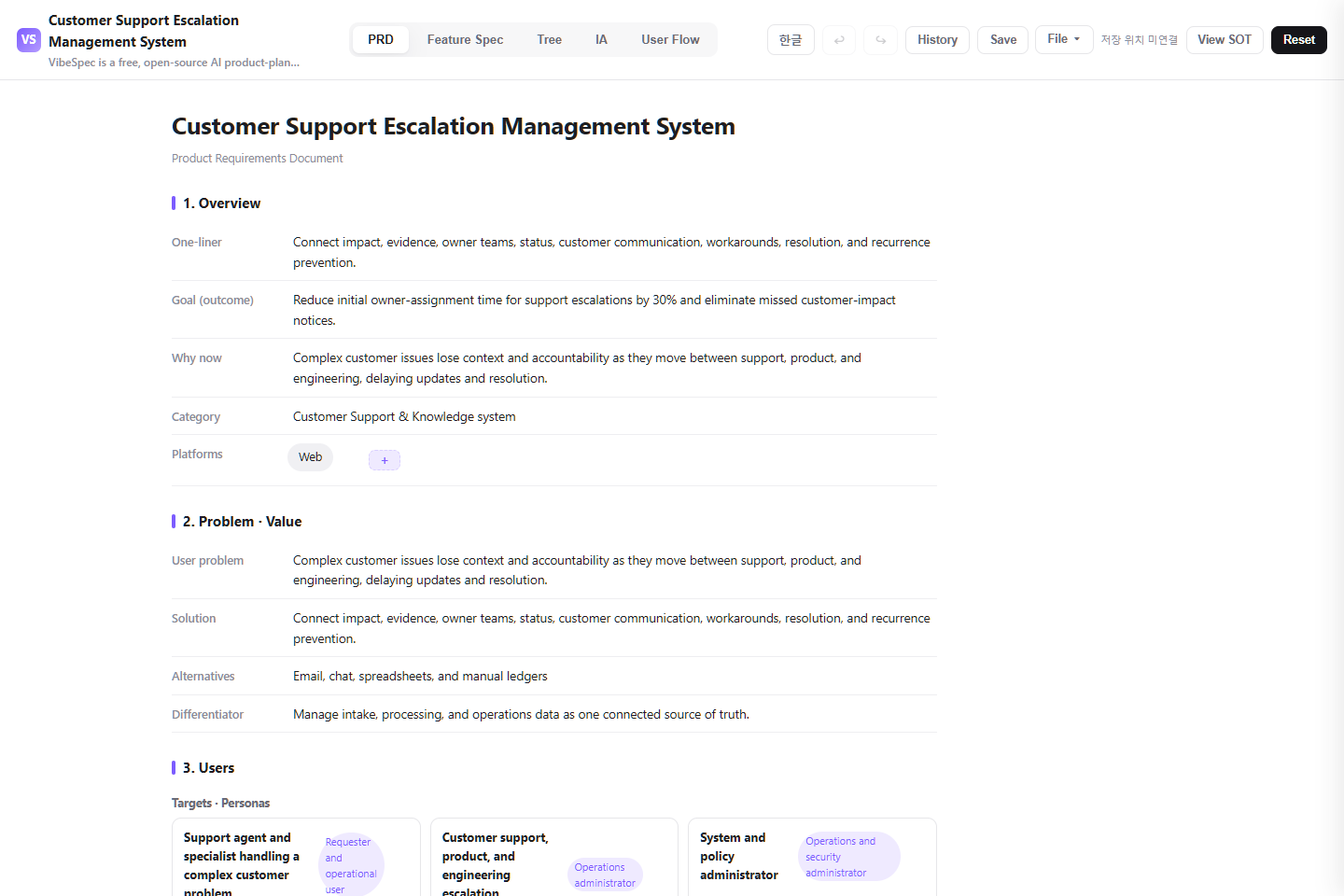Screen dimensions: 1344x896
Task: Open the Customer support, product, engineering persona card
Action: click(x=554, y=858)
